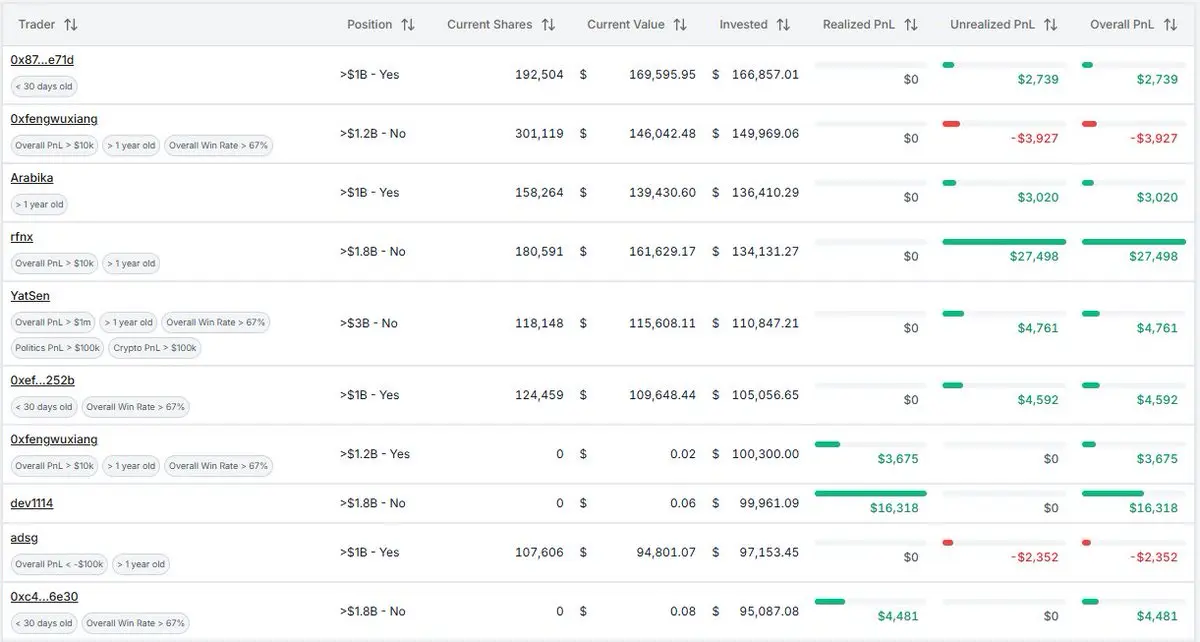Click shares value 301,119

point(539,133)
